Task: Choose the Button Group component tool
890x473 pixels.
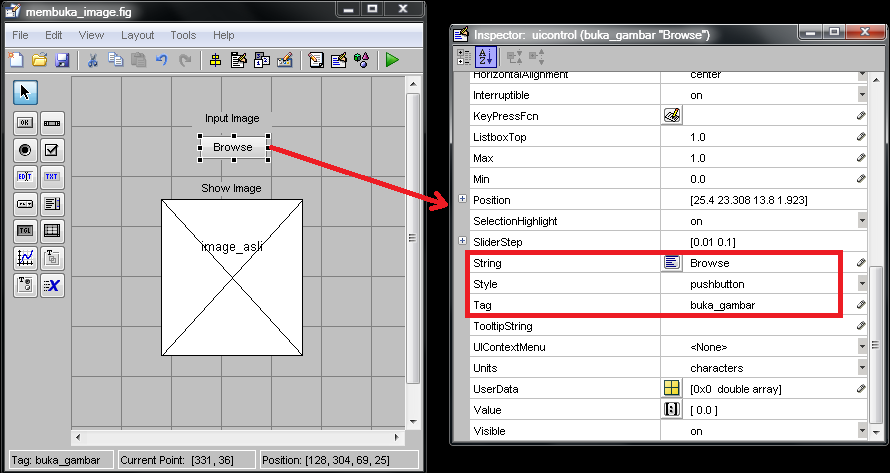Action: [25, 285]
